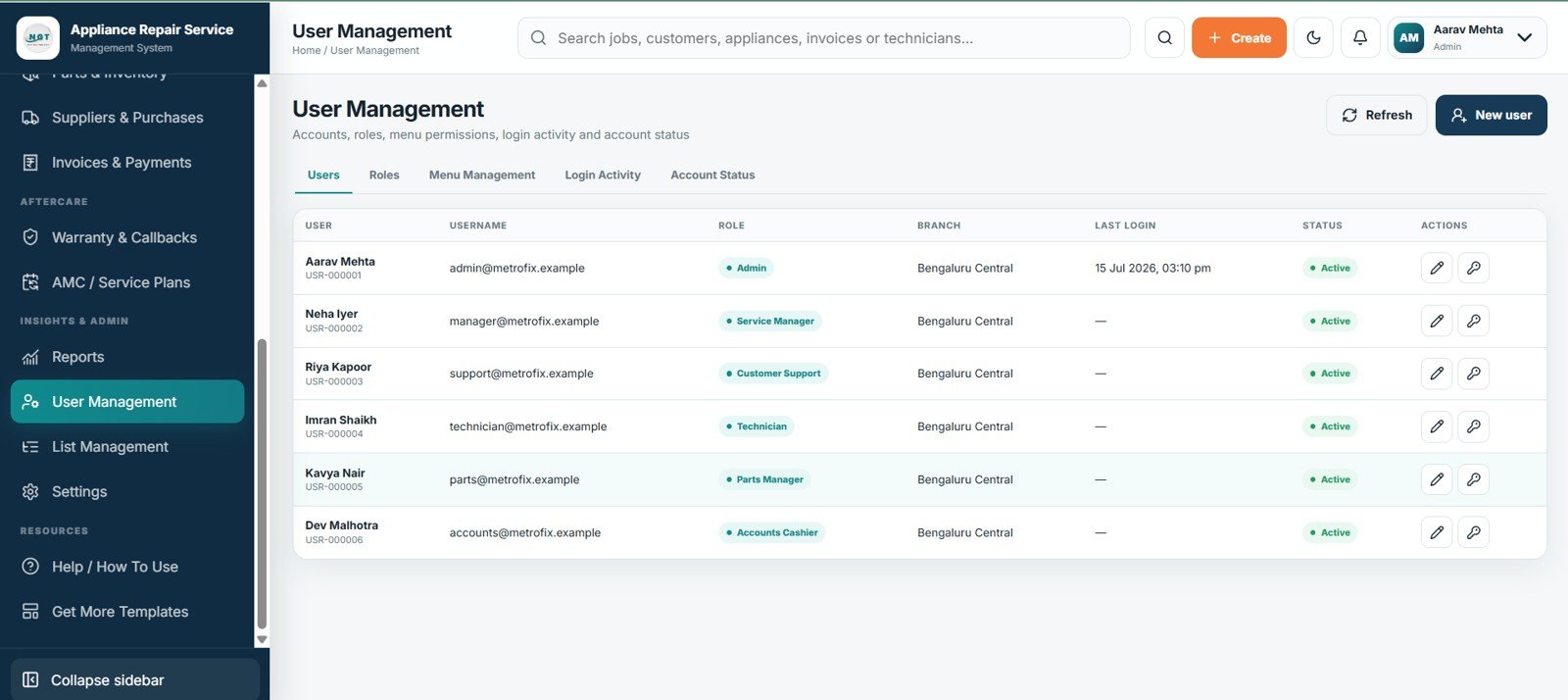Open Help / How To Use
This screenshot has width=1568, height=700.
click(x=127, y=567)
